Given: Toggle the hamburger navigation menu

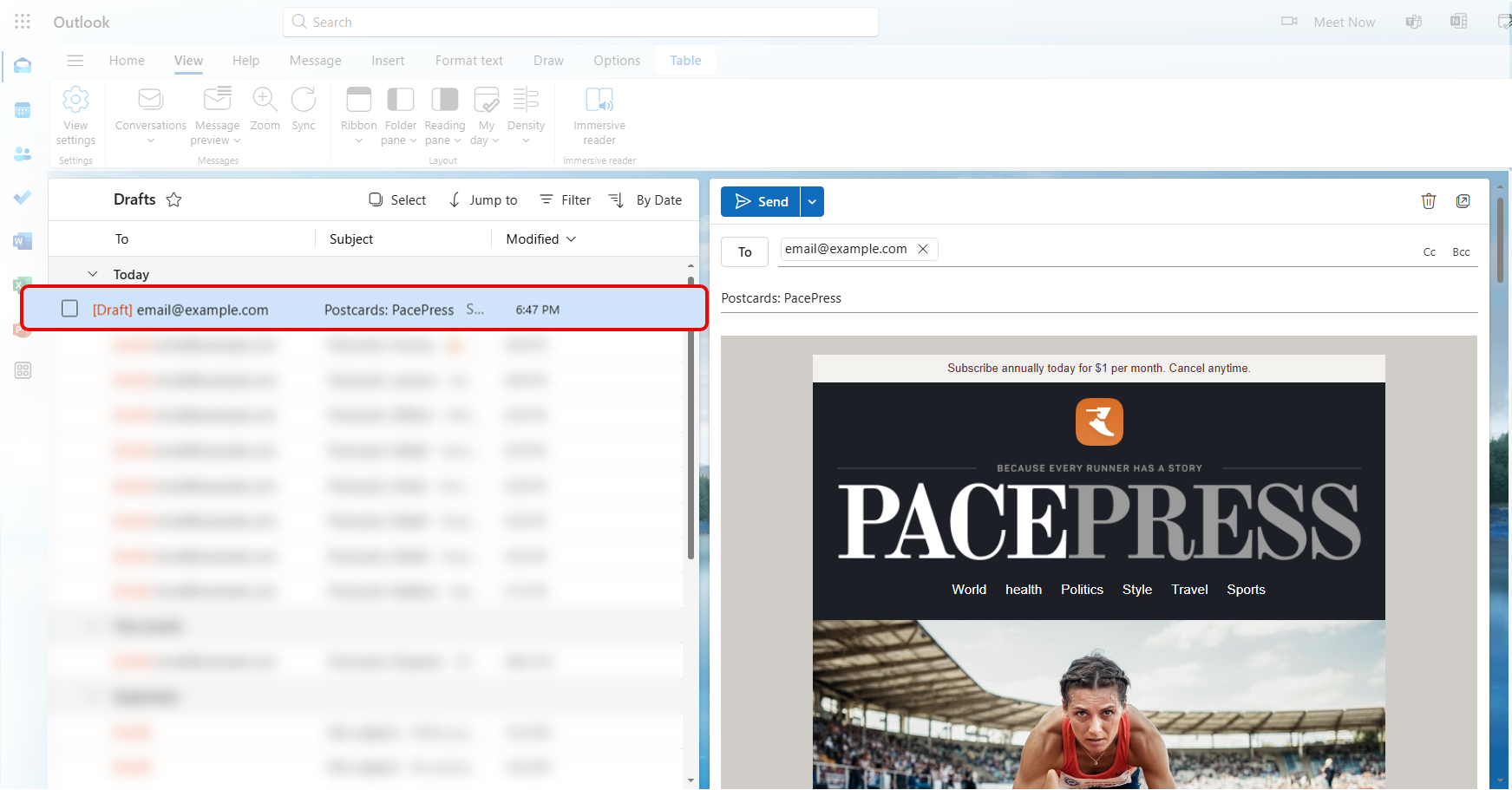Looking at the screenshot, I should 75,61.
